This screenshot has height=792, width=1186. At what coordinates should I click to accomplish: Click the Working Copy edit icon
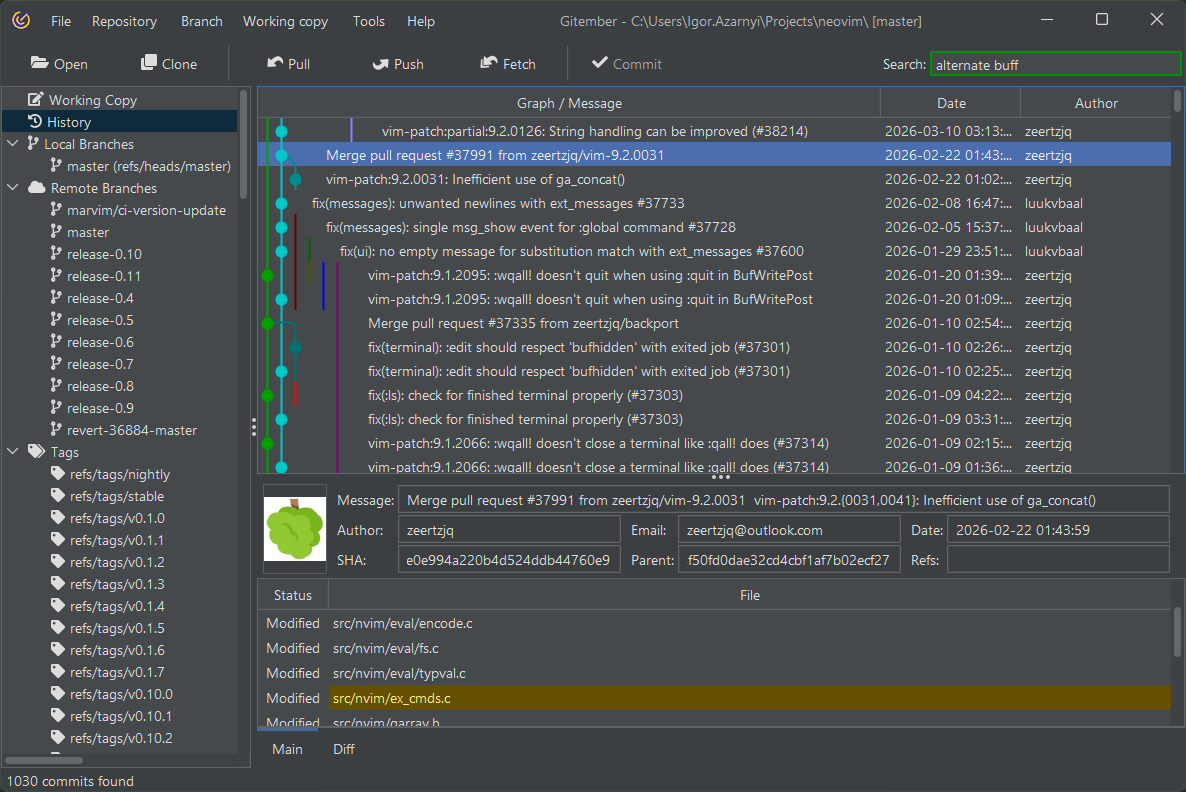(x=36, y=100)
